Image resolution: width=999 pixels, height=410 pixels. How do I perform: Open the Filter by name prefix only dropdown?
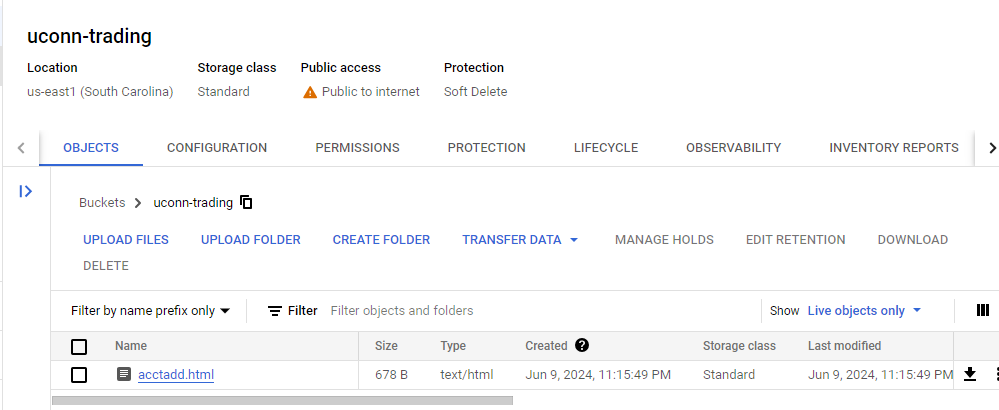(150, 311)
